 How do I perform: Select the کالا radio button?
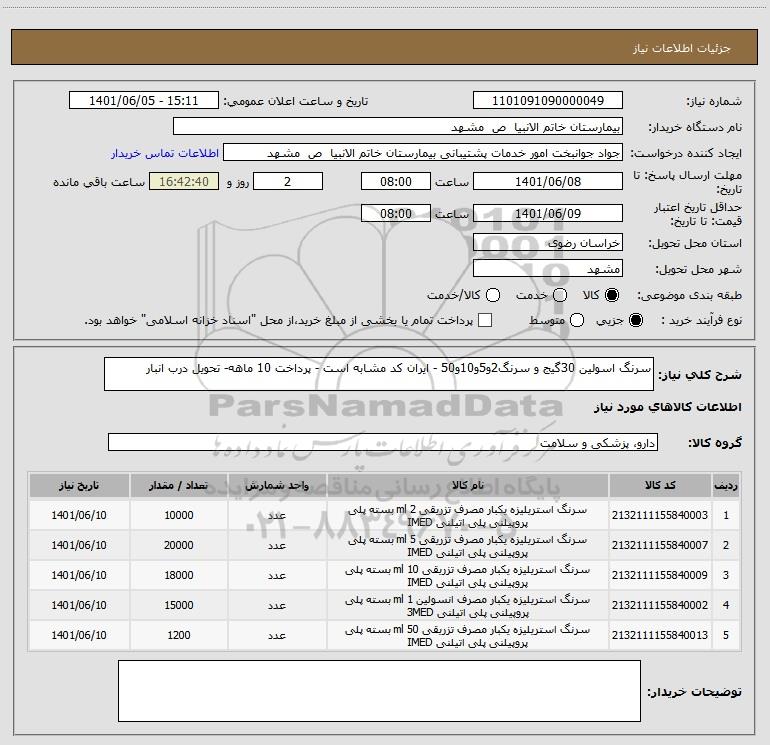pyautogui.click(x=612, y=295)
